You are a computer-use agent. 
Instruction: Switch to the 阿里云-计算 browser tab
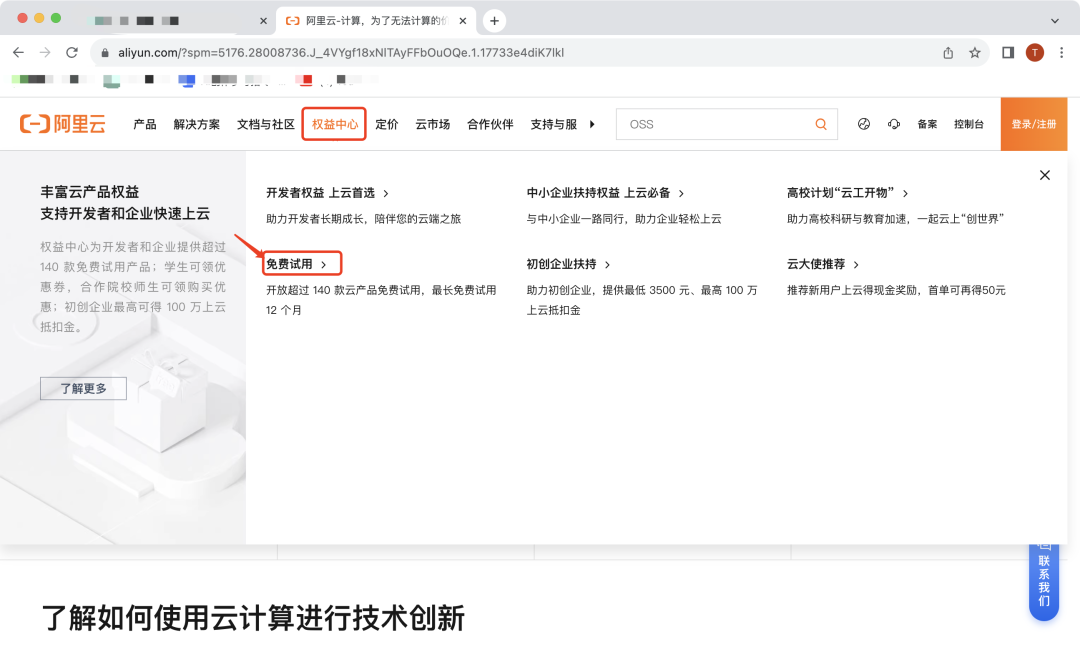(365, 20)
